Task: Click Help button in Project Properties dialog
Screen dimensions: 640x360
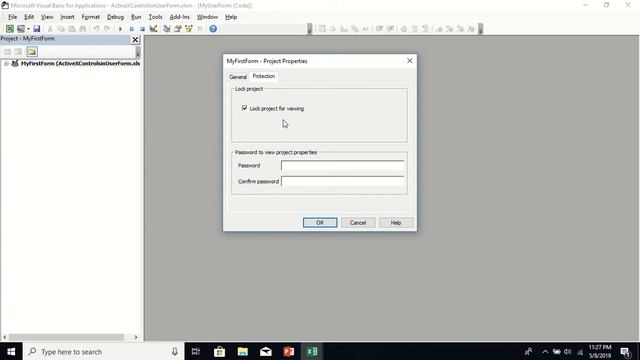Action: coord(396,222)
